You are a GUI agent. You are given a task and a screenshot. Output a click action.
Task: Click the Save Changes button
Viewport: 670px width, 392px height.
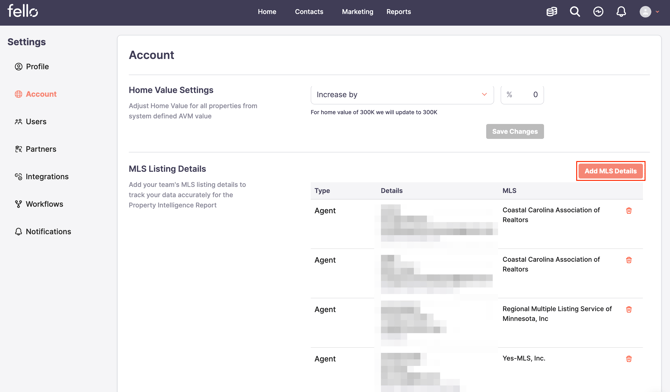pos(515,131)
